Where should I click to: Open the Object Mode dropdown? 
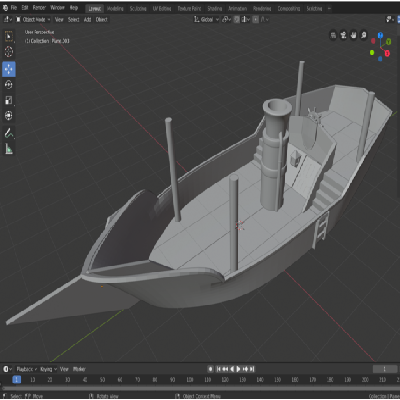[x=33, y=20]
